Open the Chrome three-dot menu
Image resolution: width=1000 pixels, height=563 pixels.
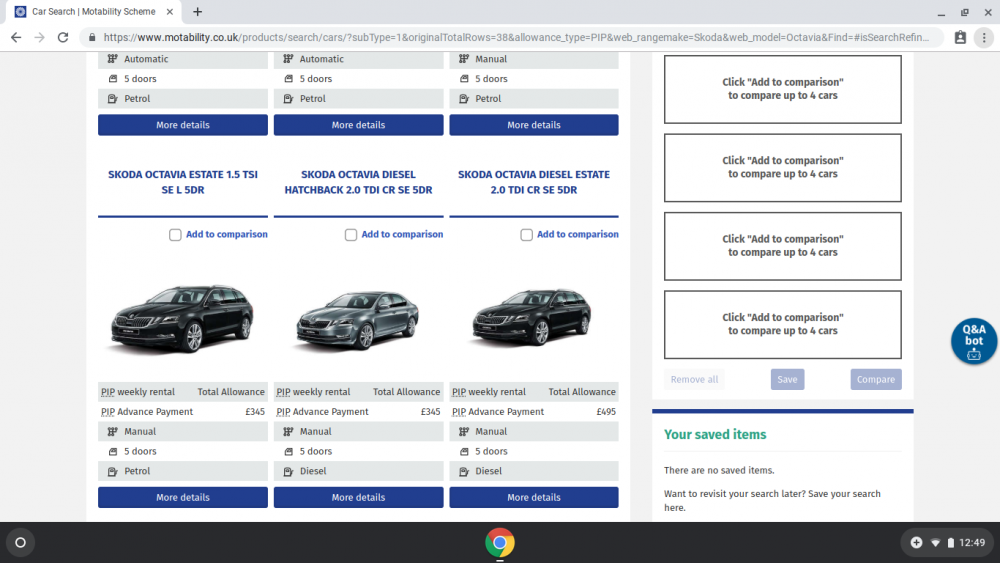984,38
